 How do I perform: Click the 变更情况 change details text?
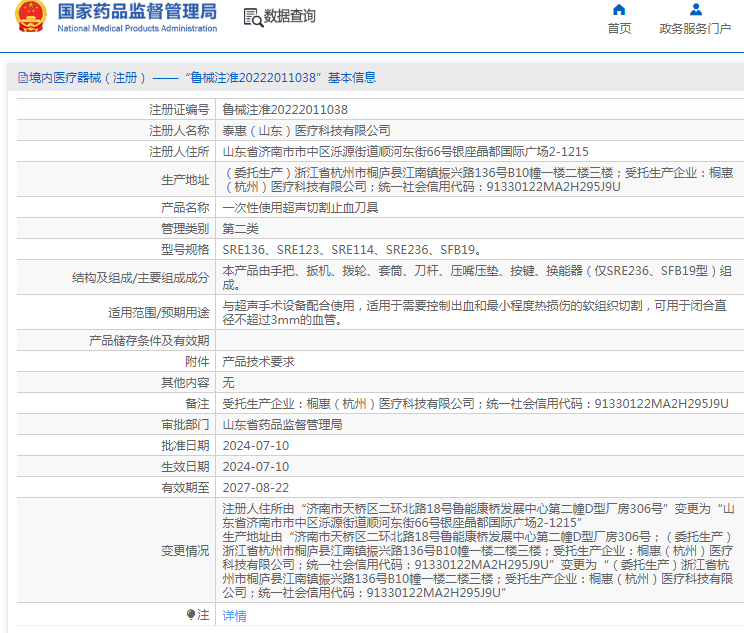[478, 550]
